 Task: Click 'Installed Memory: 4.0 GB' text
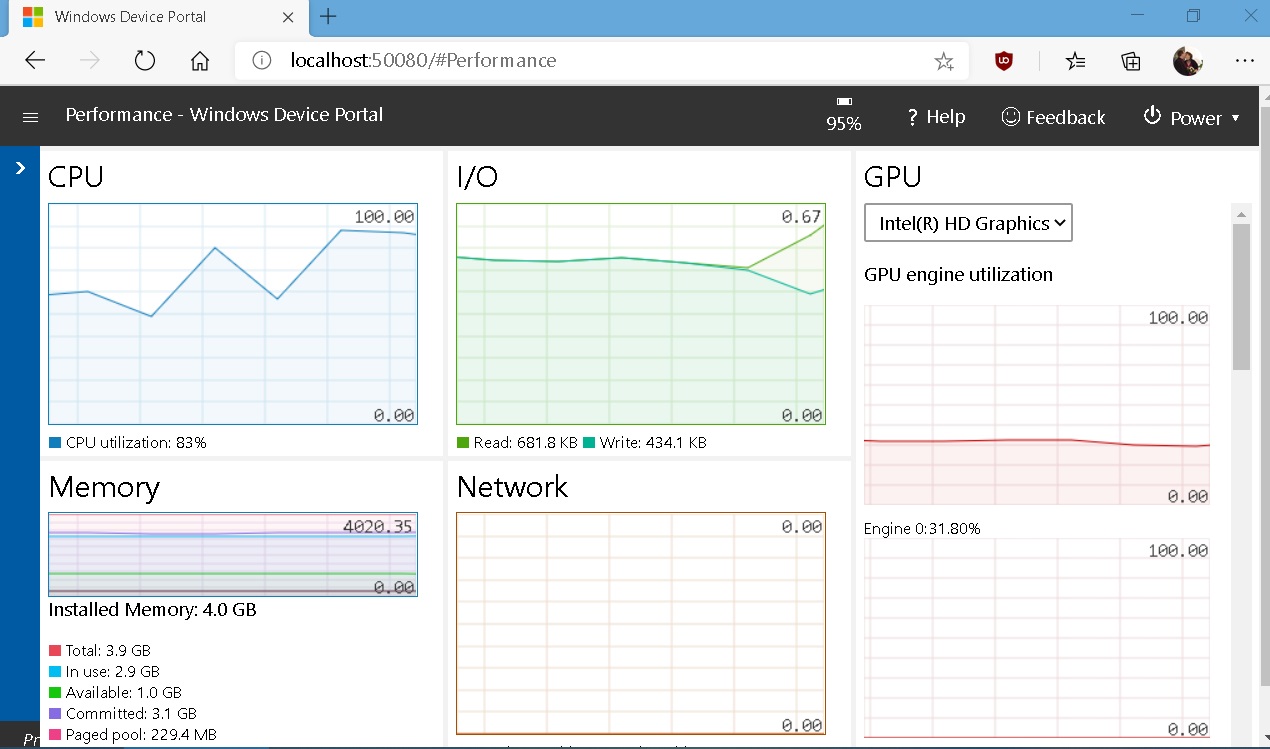coord(153,609)
